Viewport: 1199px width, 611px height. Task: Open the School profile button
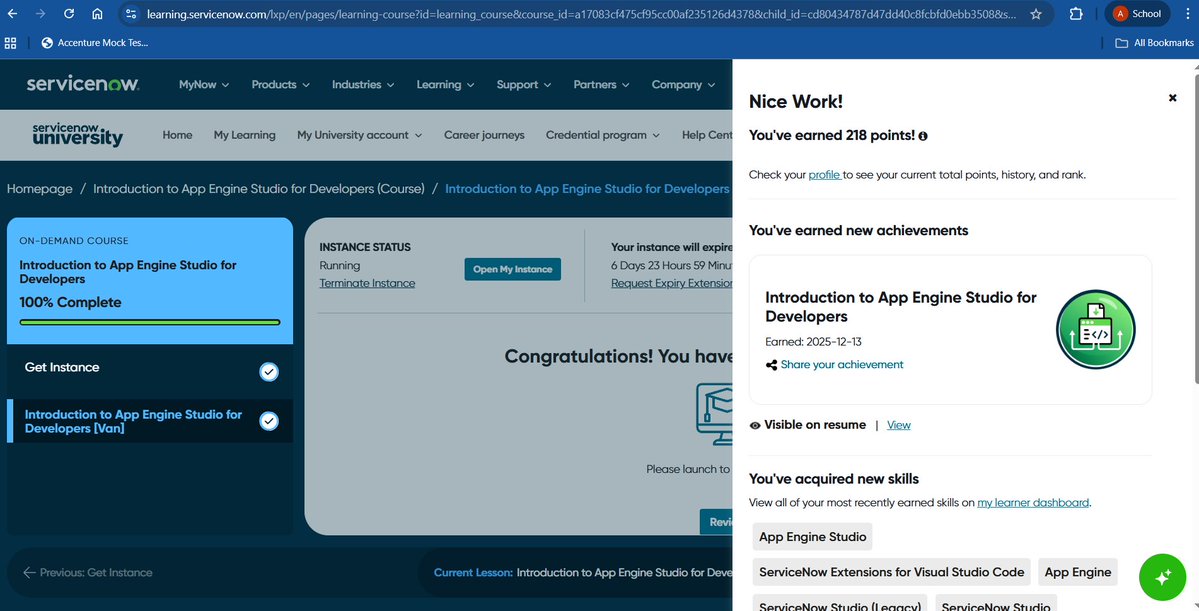(x=1137, y=14)
